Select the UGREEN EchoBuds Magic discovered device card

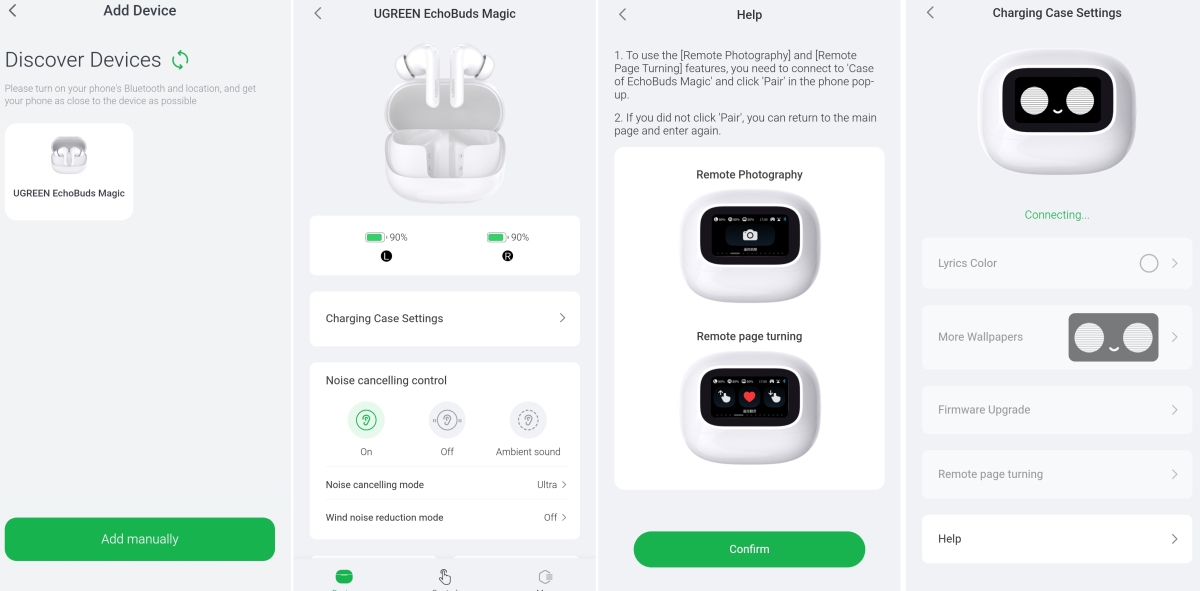point(69,171)
